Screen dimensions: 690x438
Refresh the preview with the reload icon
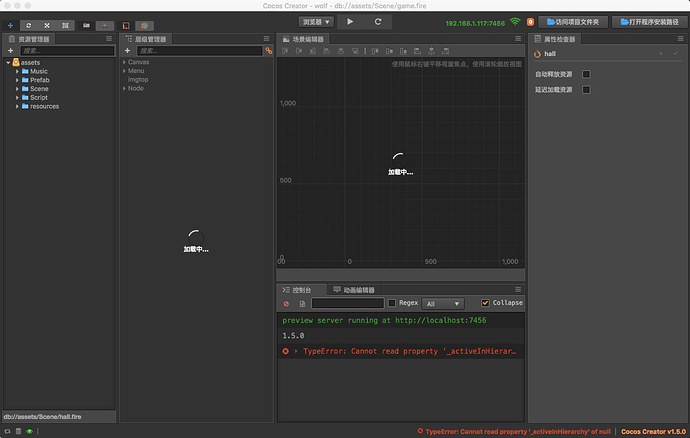[378, 22]
